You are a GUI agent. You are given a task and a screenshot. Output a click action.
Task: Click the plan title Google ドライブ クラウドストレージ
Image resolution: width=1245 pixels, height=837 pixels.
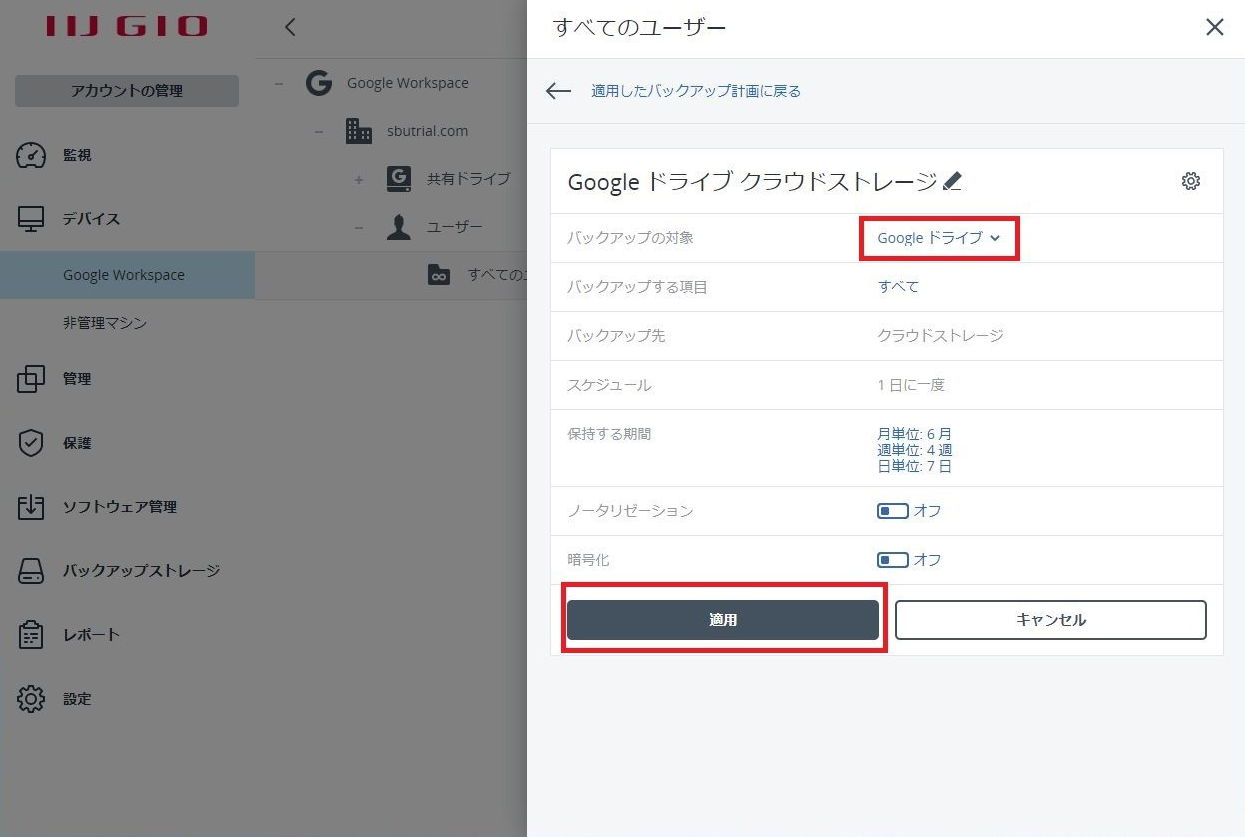(x=752, y=181)
